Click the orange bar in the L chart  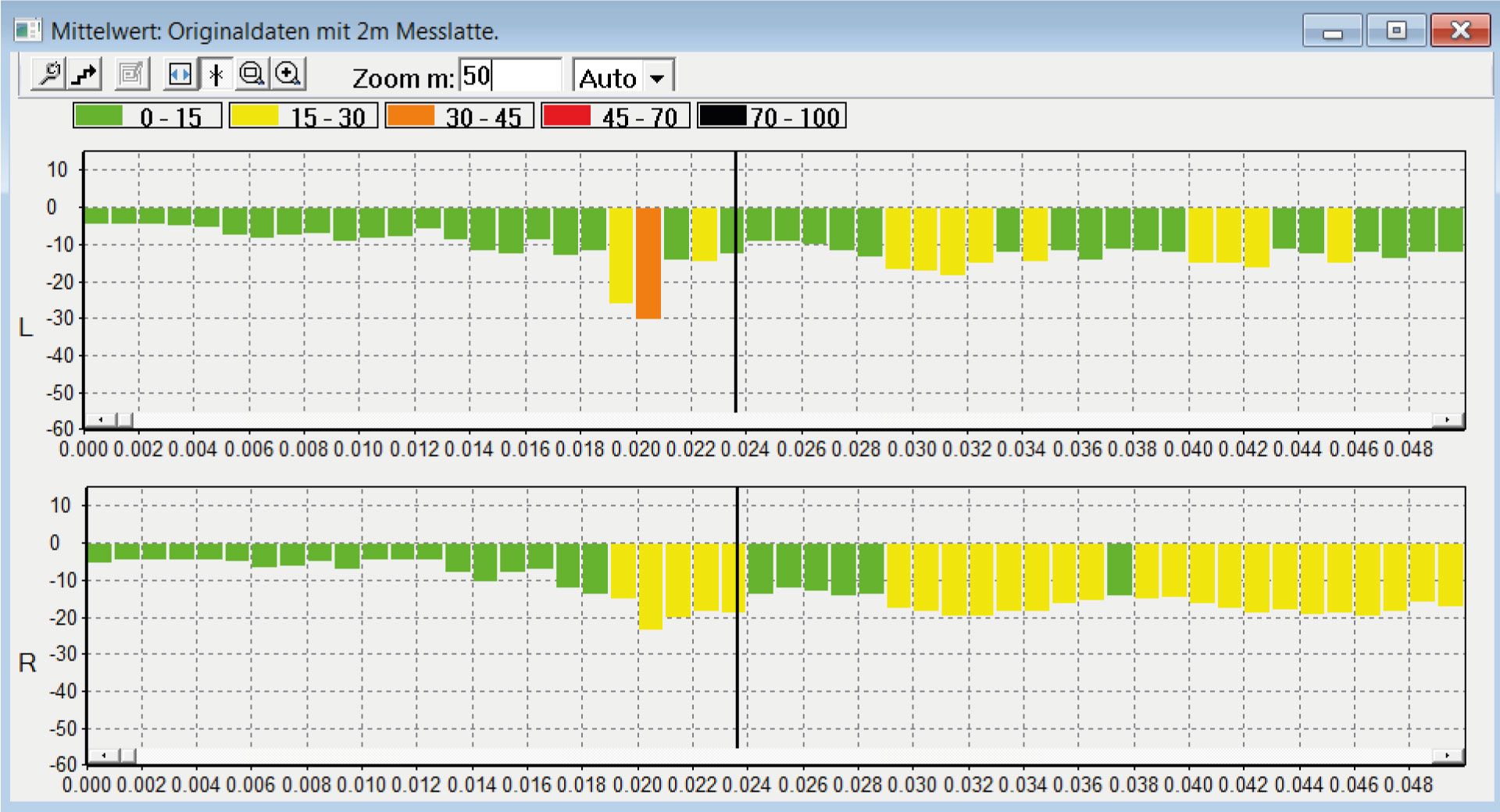tap(648, 262)
